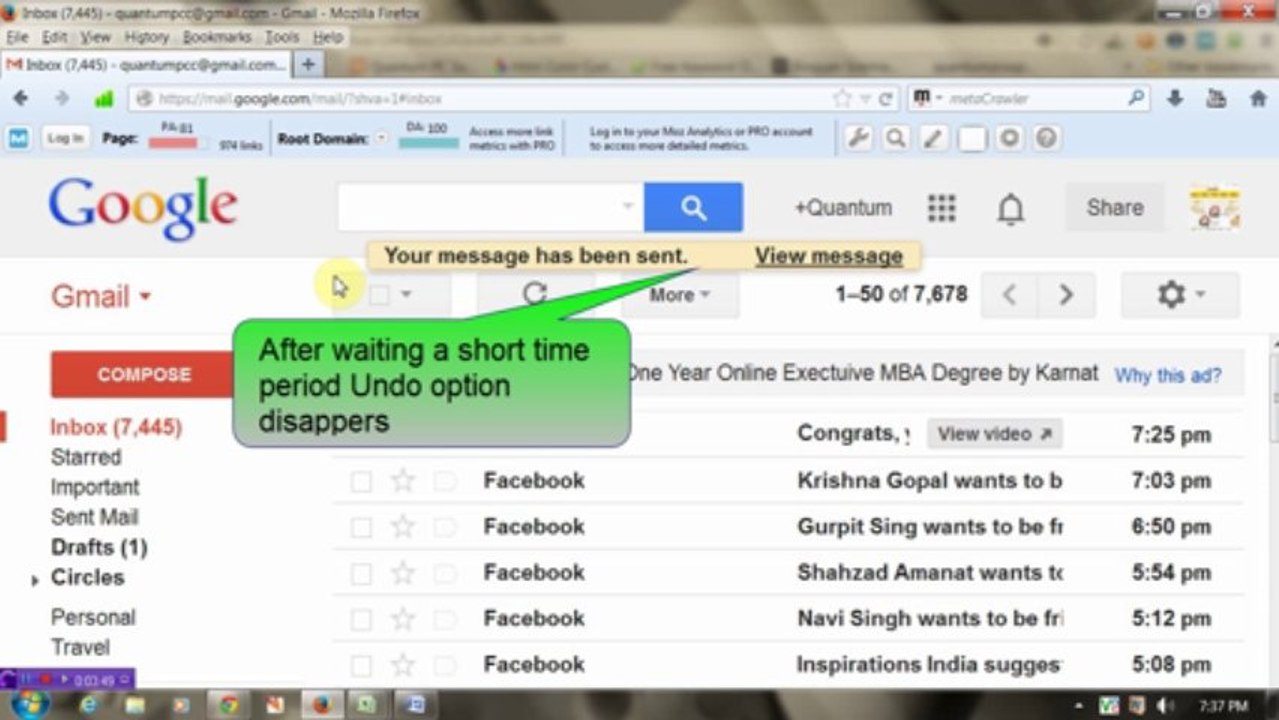The image size is (1279, 720).
Task: Open the Tools menu
Action: click(282, 37)
